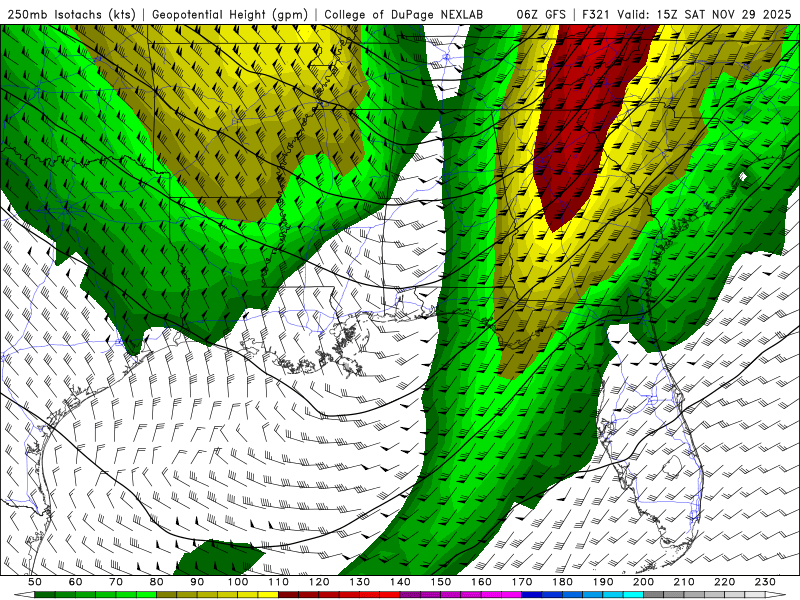Click the bright yellow swatch left of 110
The image size is (800, 600).
pyautogui.click(x=268, y=595)
